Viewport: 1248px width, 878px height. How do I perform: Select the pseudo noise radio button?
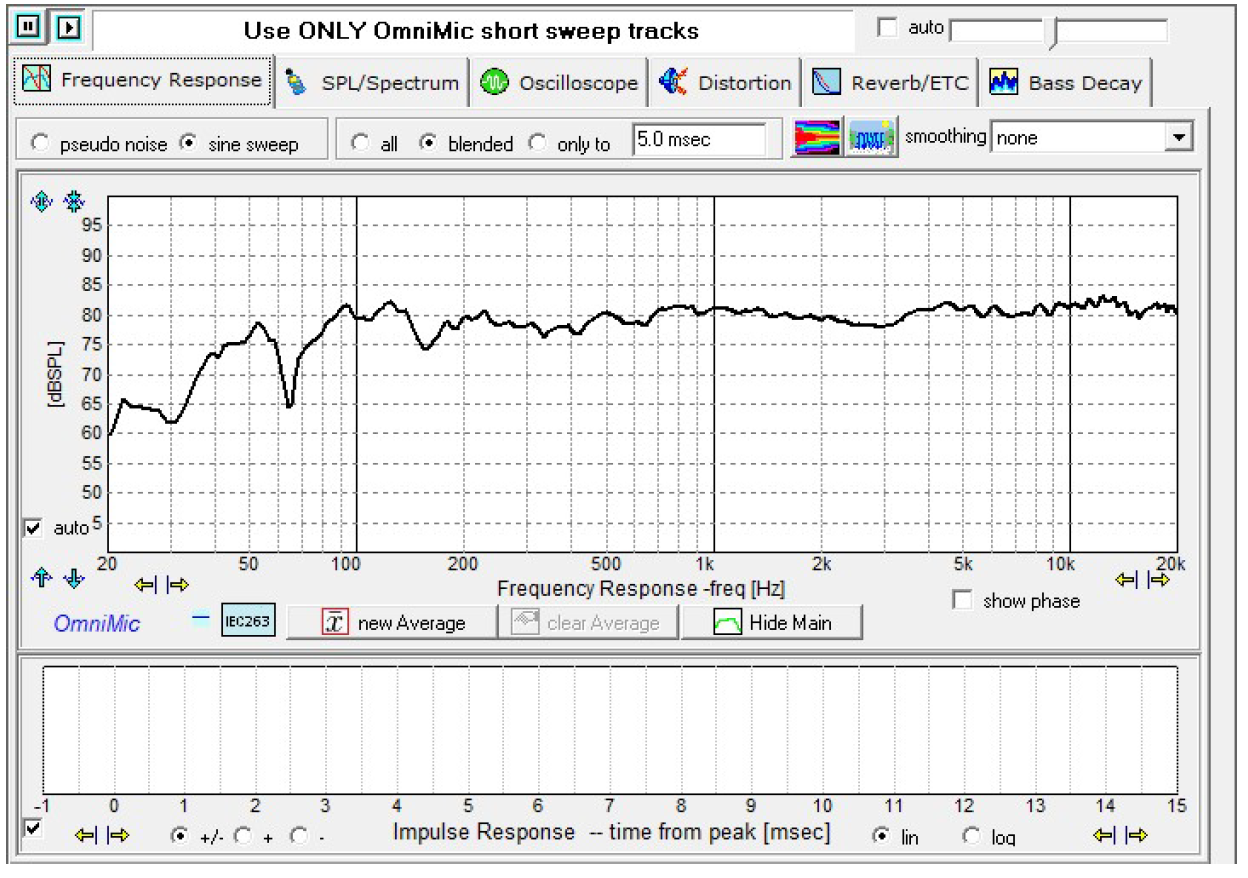pos(40,144)
